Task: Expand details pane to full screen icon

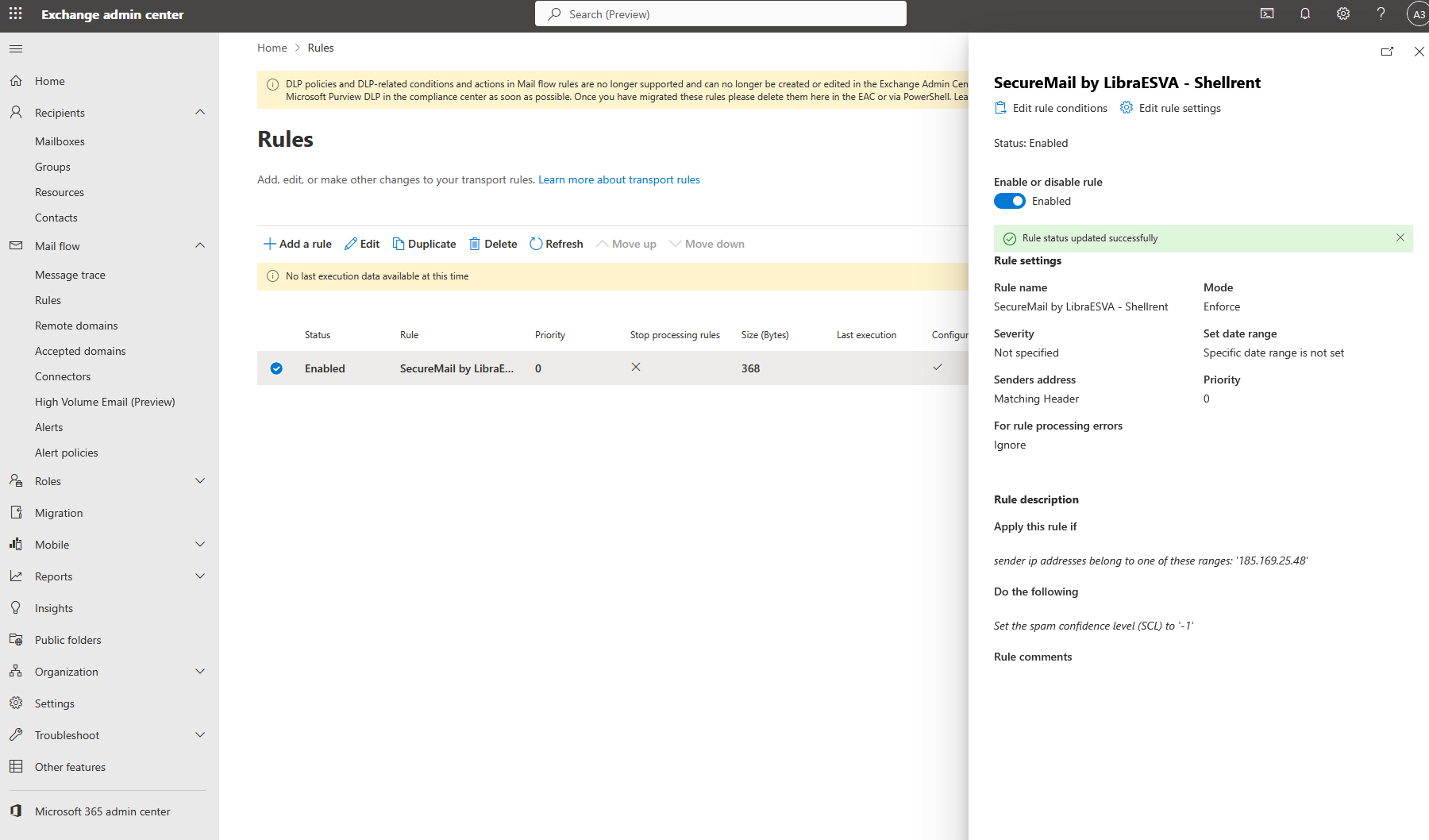Action: [x=1387, y=52]
